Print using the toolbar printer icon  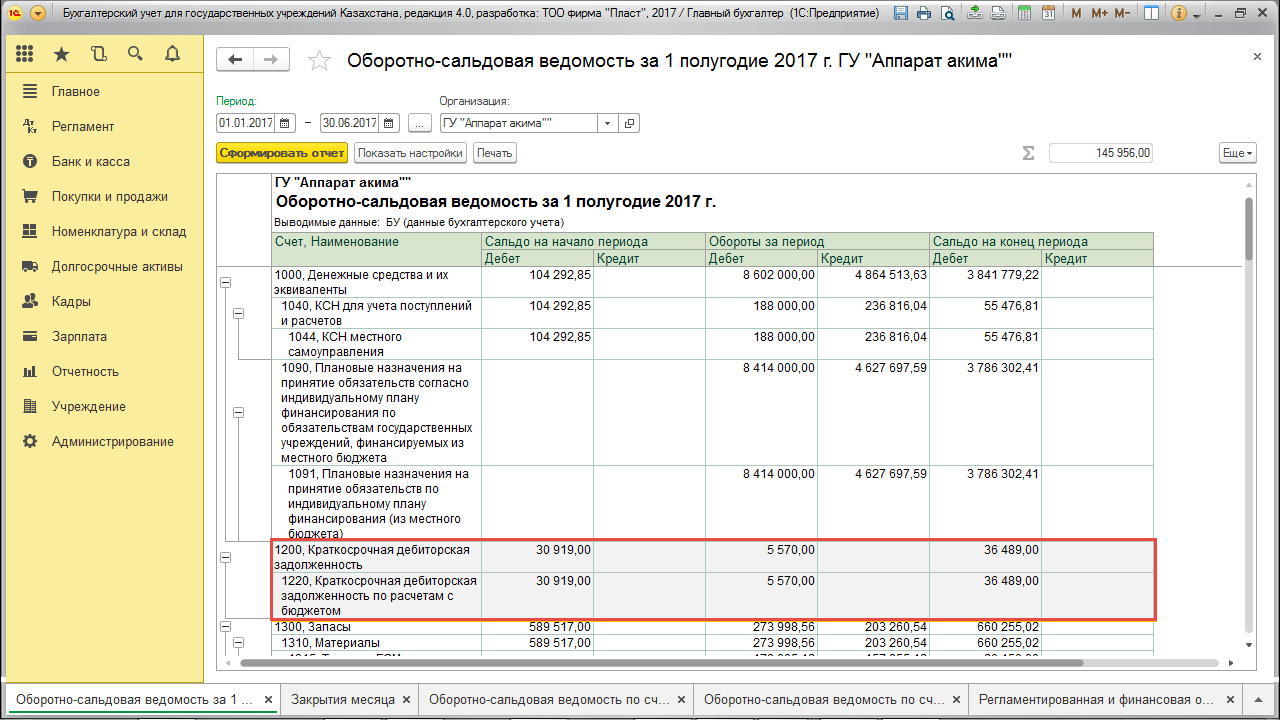(923, 13)
